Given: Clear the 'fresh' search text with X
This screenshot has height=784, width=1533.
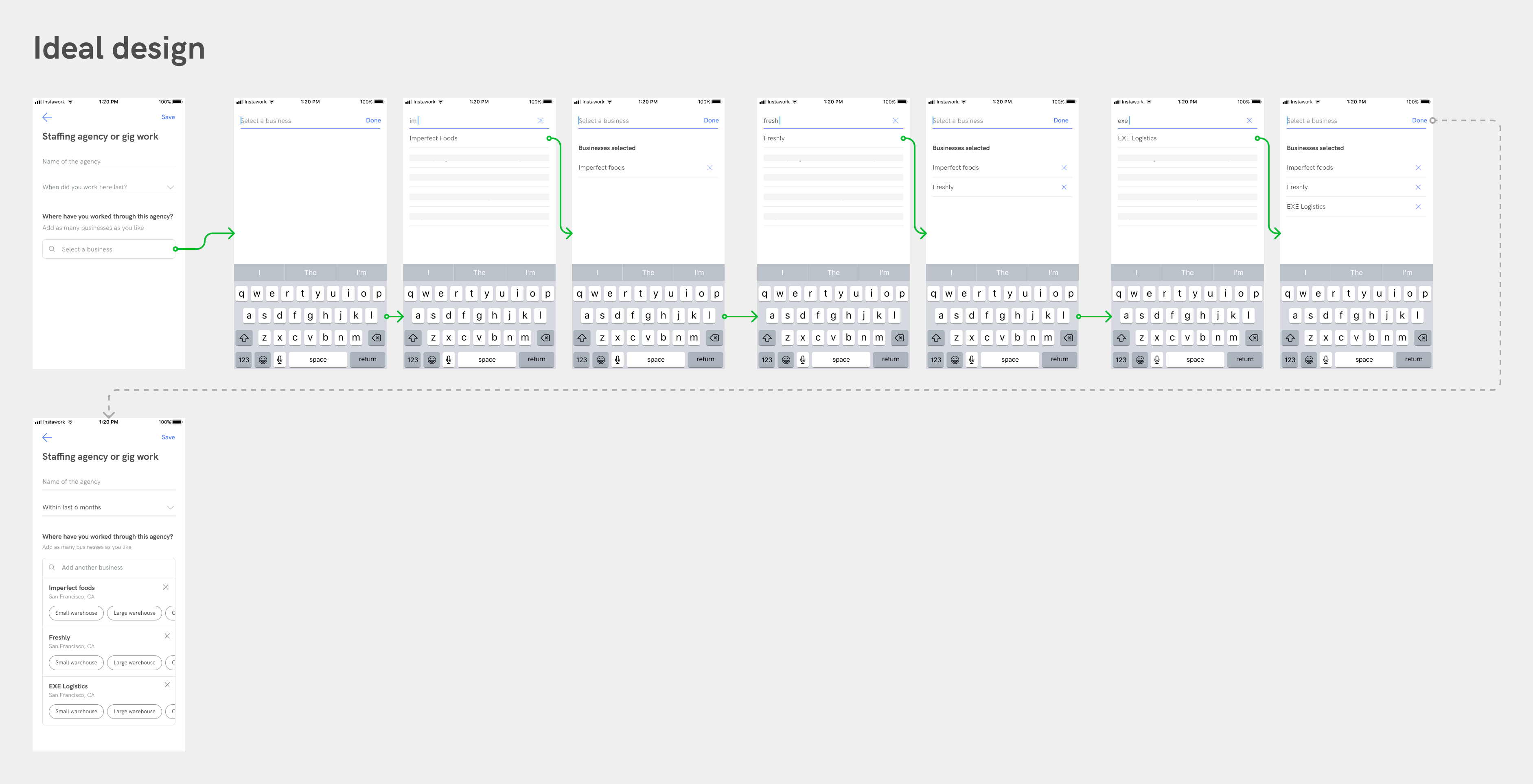Looking at the screenshot, I should coord(895,120).
